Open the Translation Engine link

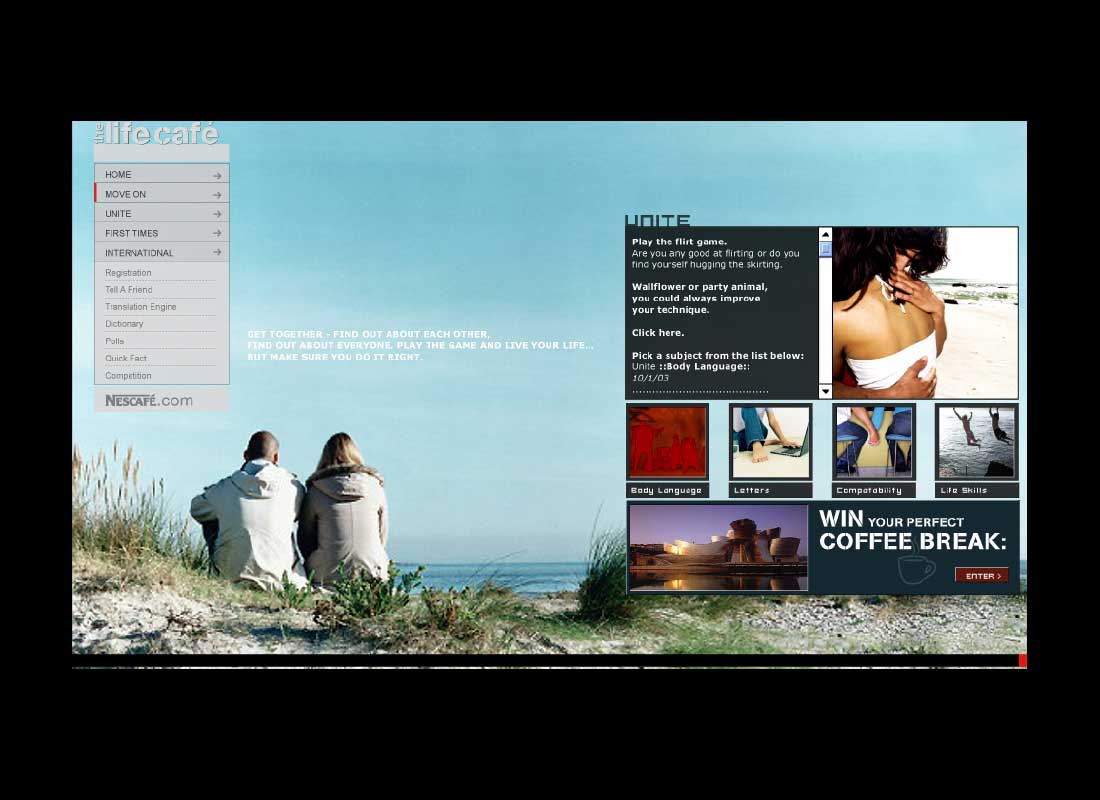pyautogui.click(x=140, y=307)
